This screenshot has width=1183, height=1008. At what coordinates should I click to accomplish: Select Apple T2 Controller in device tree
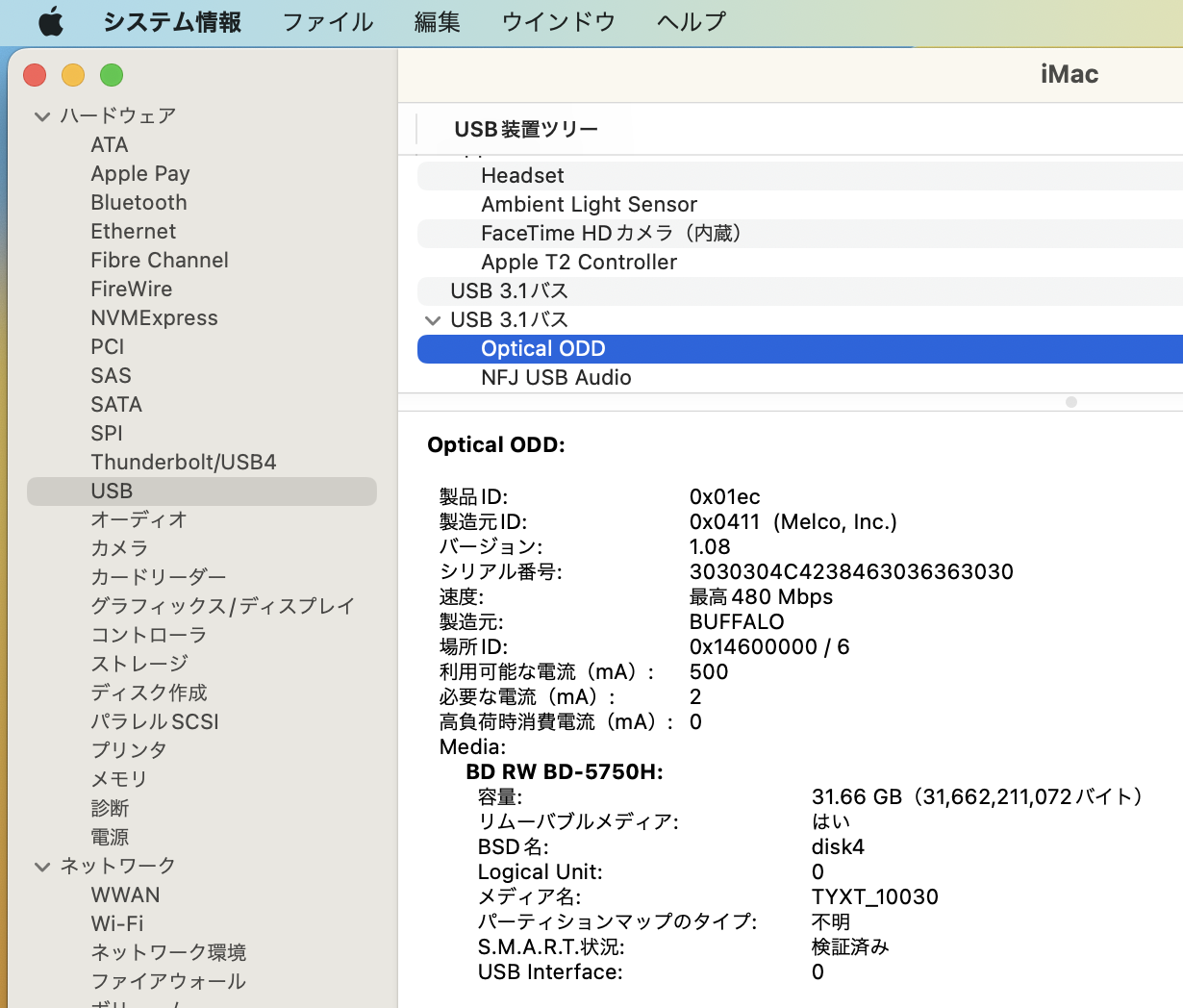coord(578,263)
